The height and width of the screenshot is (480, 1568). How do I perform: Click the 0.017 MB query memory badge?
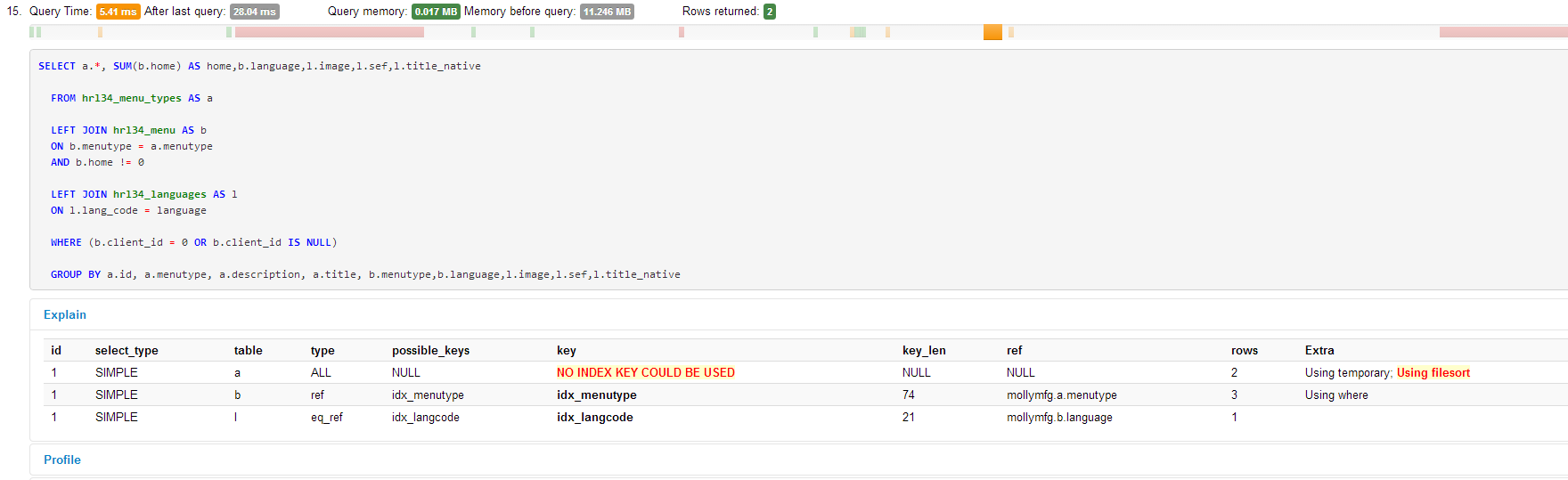click(x=436, y=12)
